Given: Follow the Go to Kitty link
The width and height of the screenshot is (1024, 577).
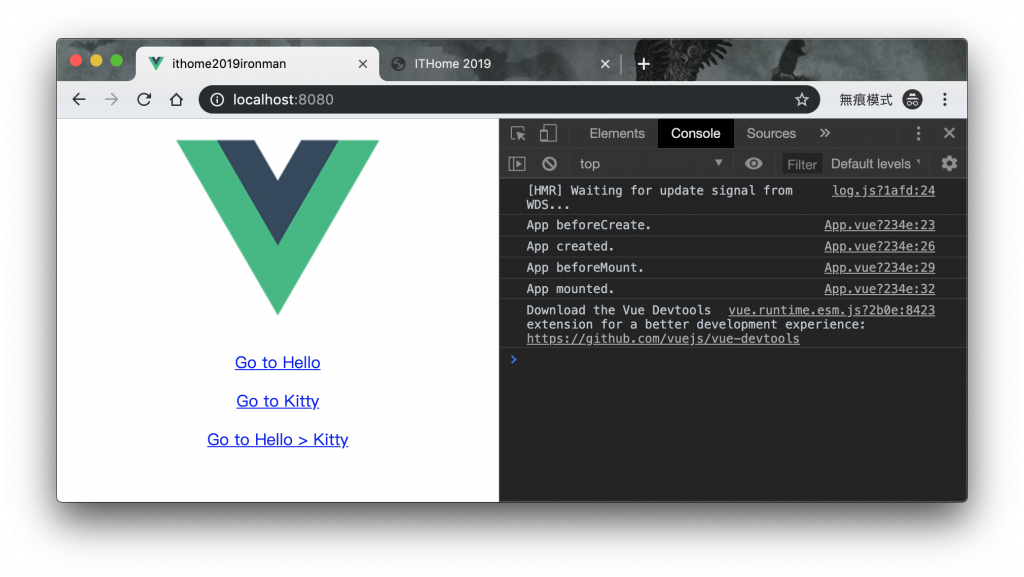Looking at the screenshot, I should [278, 401].
